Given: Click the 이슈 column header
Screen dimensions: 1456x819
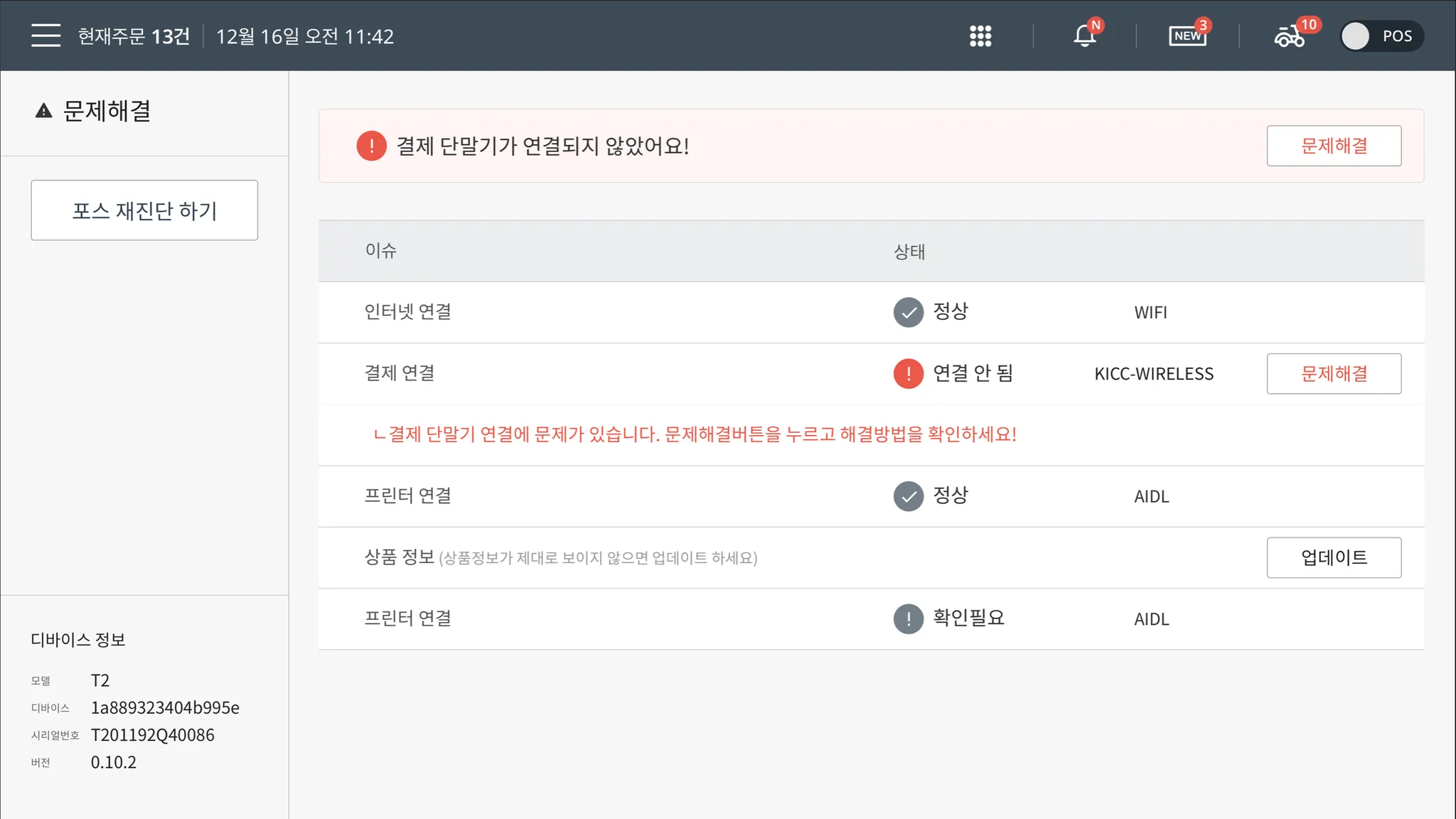Looking at the screenshot, I should coord(380,250).
